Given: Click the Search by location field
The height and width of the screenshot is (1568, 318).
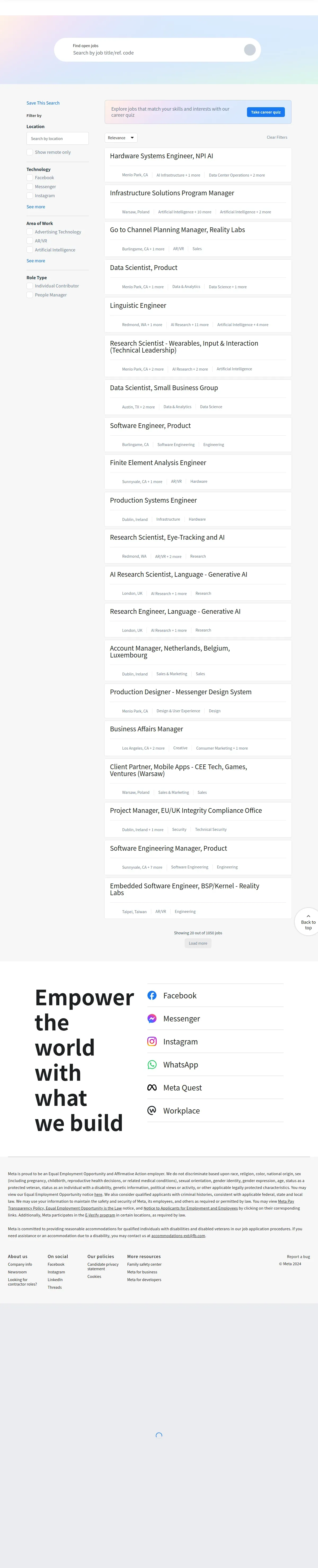Looking at the screenshot, I should point(57,139).
